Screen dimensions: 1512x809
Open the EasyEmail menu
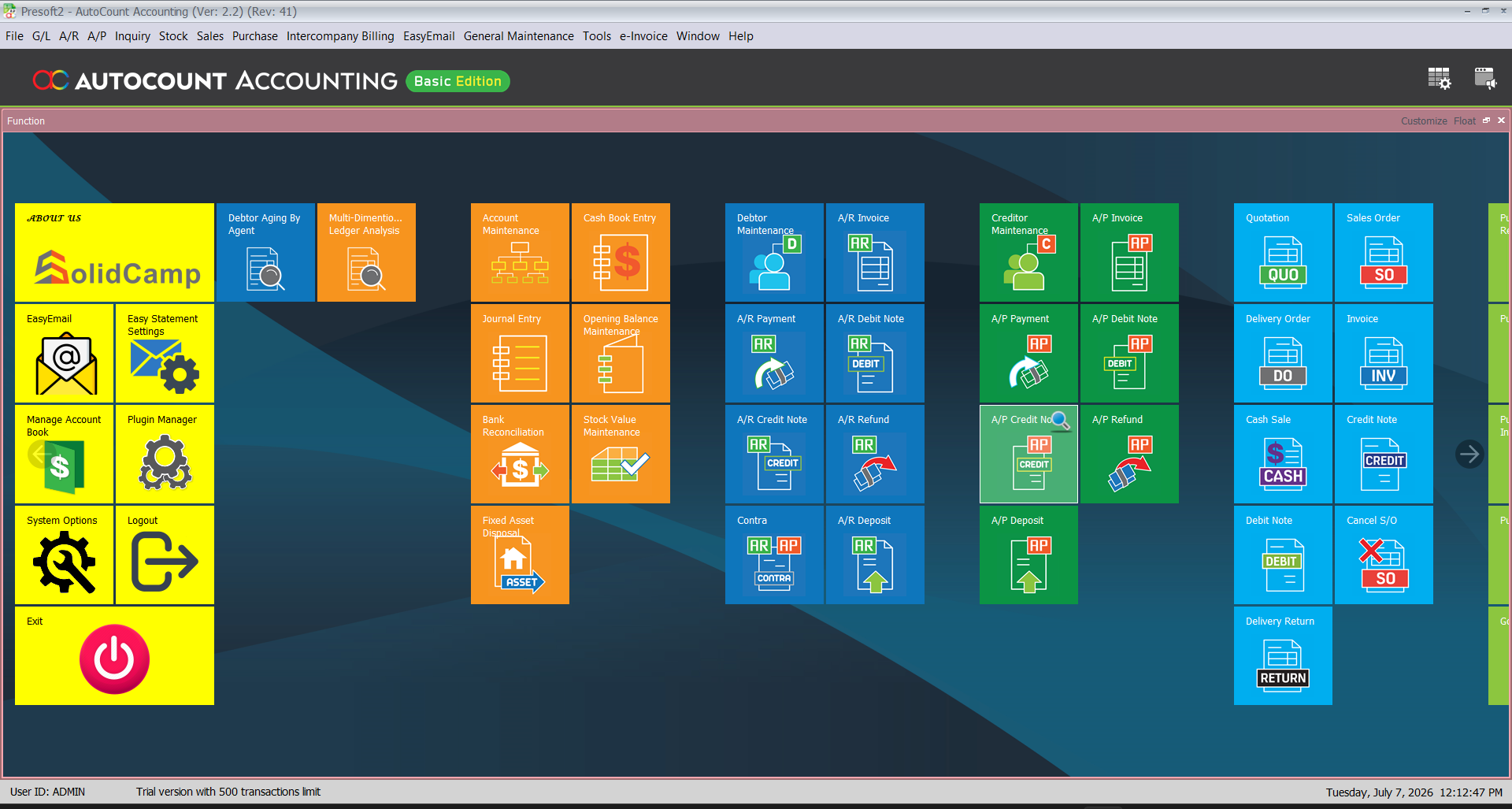(x=429, y=36)
